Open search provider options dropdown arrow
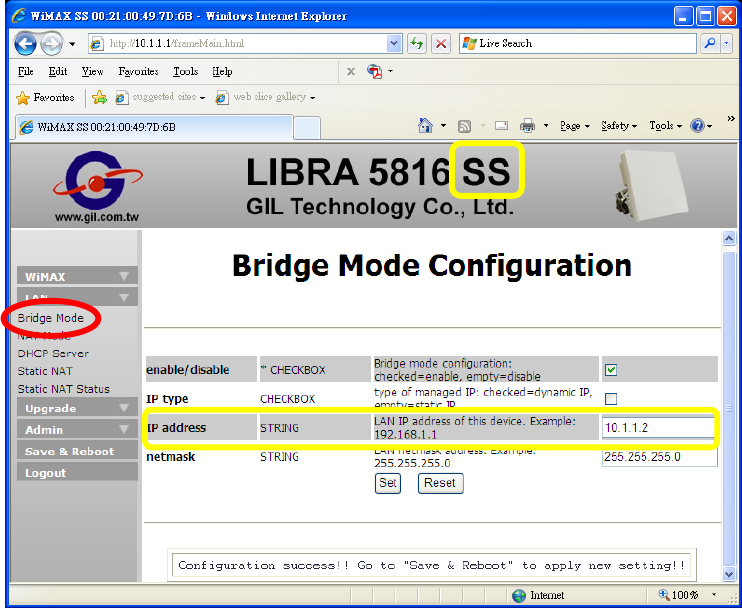This screenshot has width=742, height=608. point(727,44)
